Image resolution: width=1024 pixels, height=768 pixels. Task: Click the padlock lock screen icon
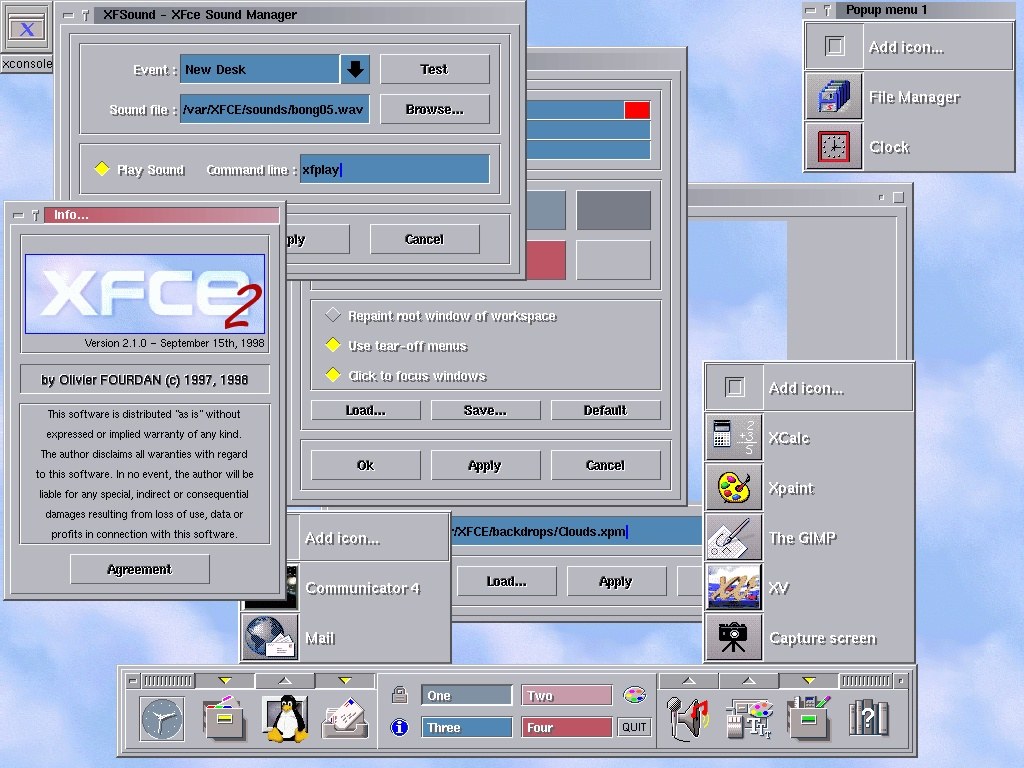pos(399,695)
